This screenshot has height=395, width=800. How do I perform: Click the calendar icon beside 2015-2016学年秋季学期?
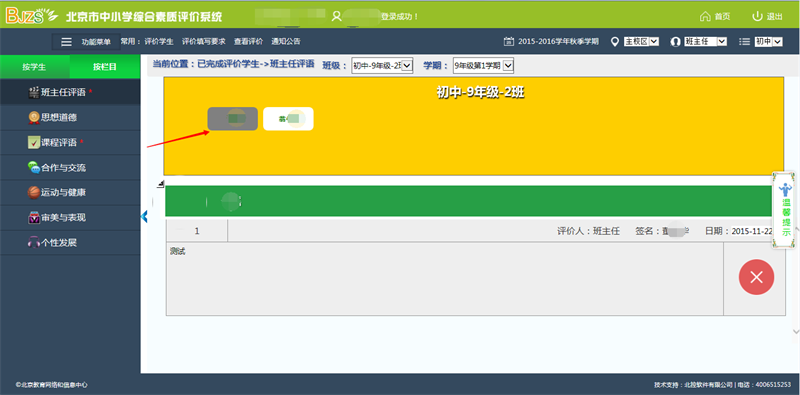tap(508, 42)
